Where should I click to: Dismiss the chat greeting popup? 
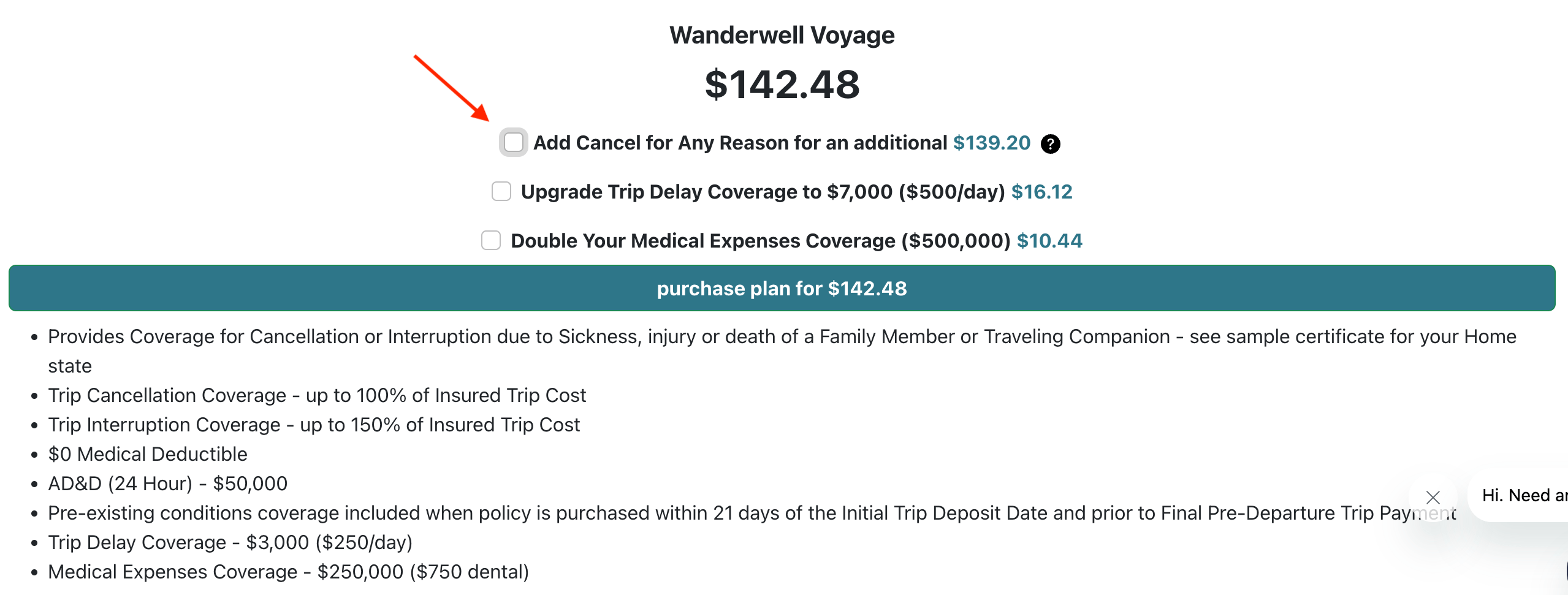(x=1434, y=497)
